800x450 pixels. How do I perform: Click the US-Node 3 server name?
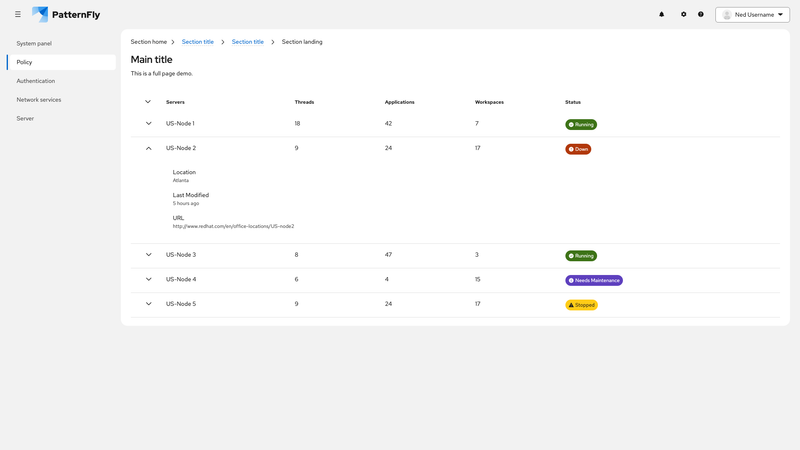(181, 255)
